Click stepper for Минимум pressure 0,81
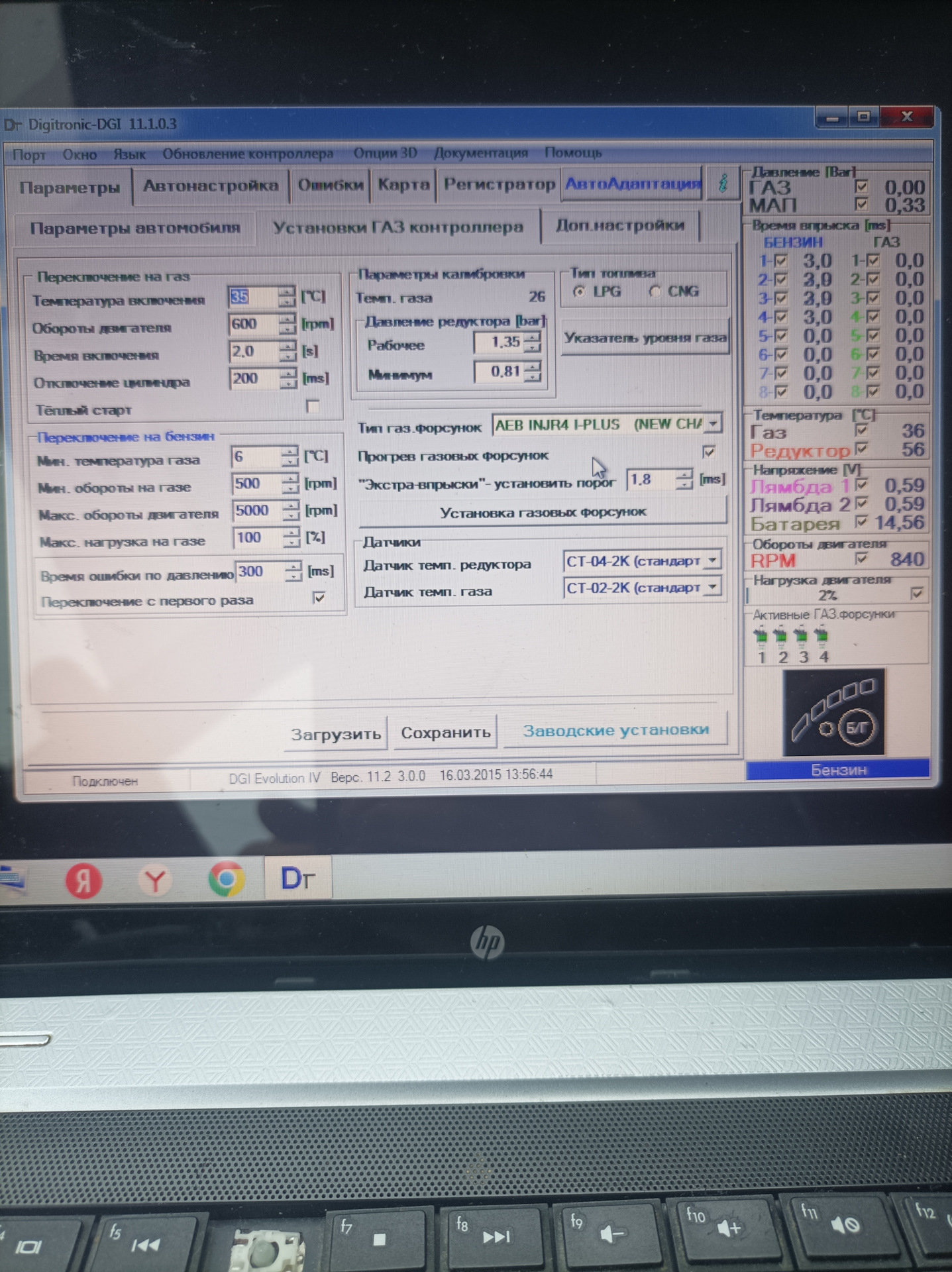 point(532,371)
